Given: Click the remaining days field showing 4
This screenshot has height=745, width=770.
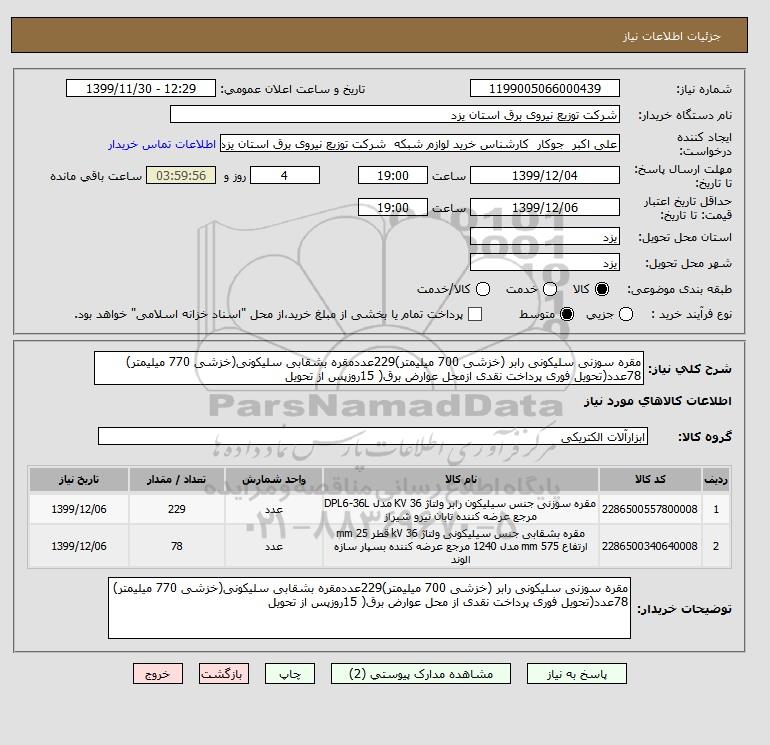Looking at the screenshot, I should pos(285,175).
